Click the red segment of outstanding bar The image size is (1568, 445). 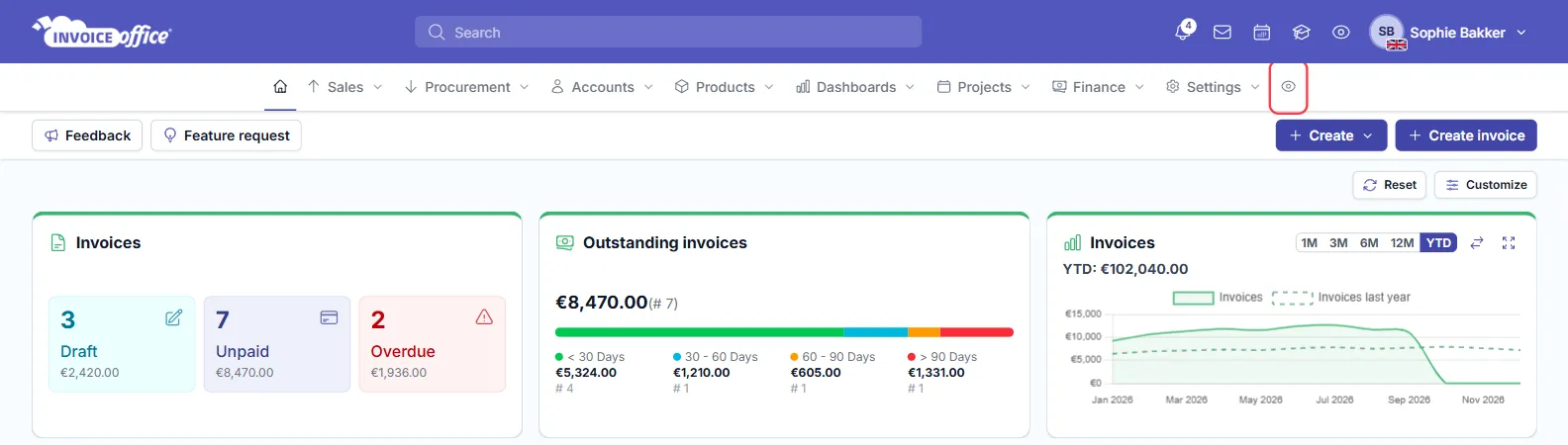[977, 332]
